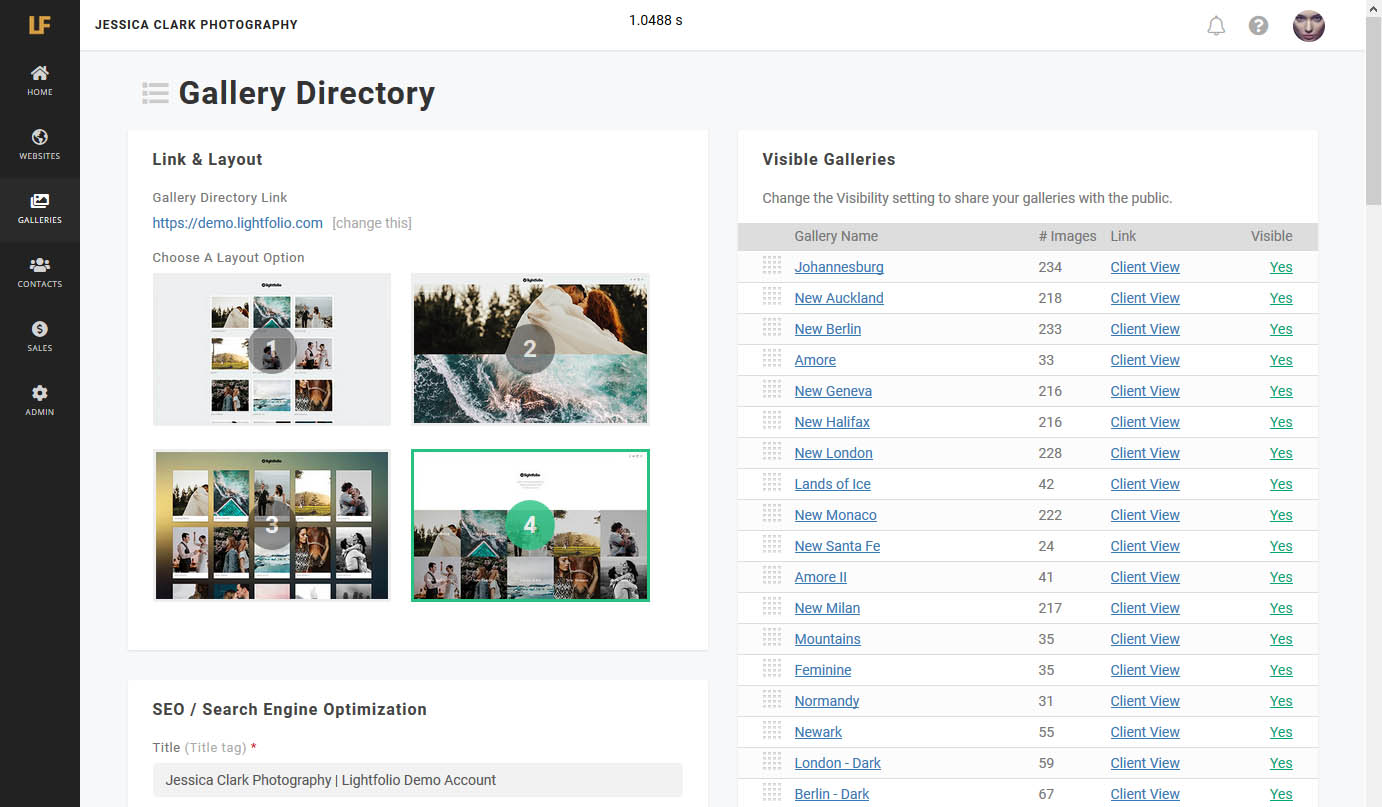Image resolution: width=1382 pixels, height=807 pixels.
Task: Open Client View for New Berlin
Action: [1144, 329]
